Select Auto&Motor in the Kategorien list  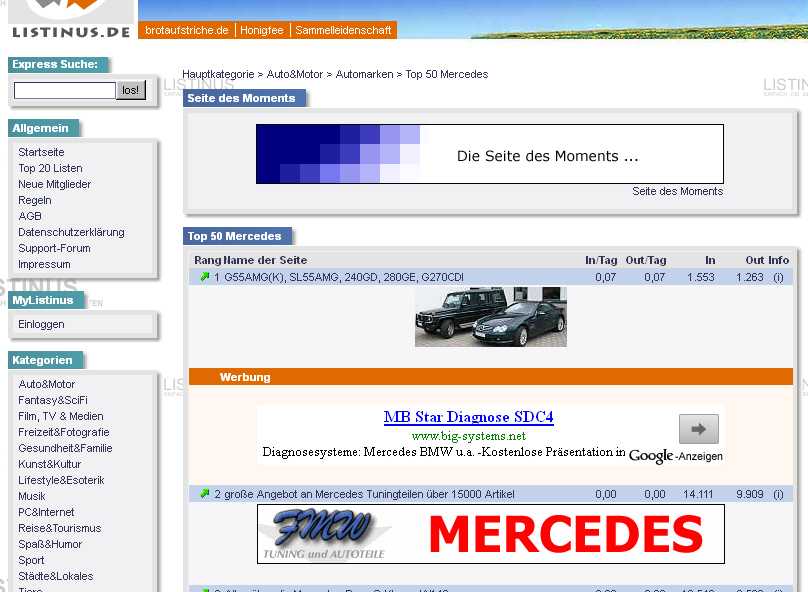click(x=46, y=384)
